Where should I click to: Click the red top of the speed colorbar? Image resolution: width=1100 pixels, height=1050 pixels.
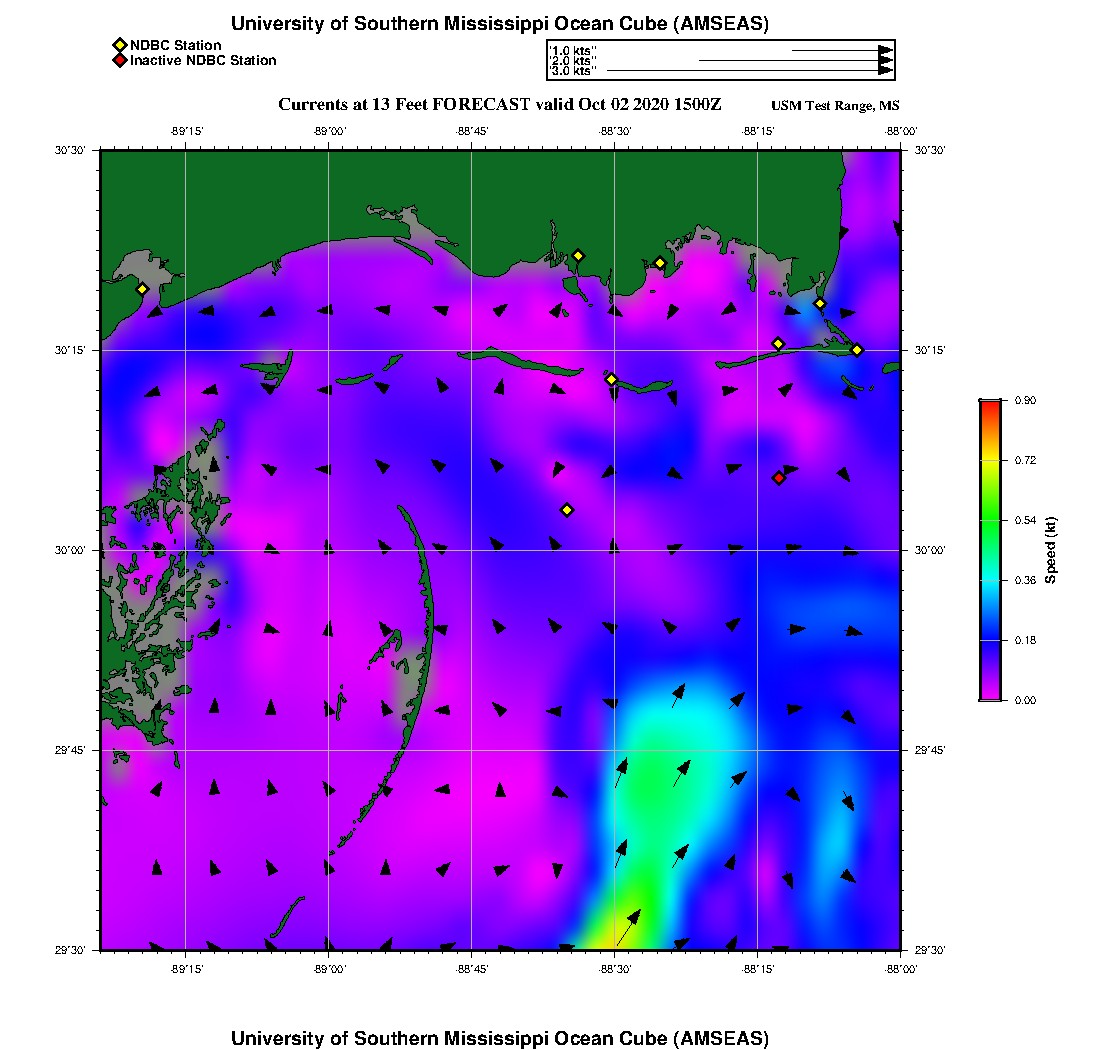click(x=990, y=404)
